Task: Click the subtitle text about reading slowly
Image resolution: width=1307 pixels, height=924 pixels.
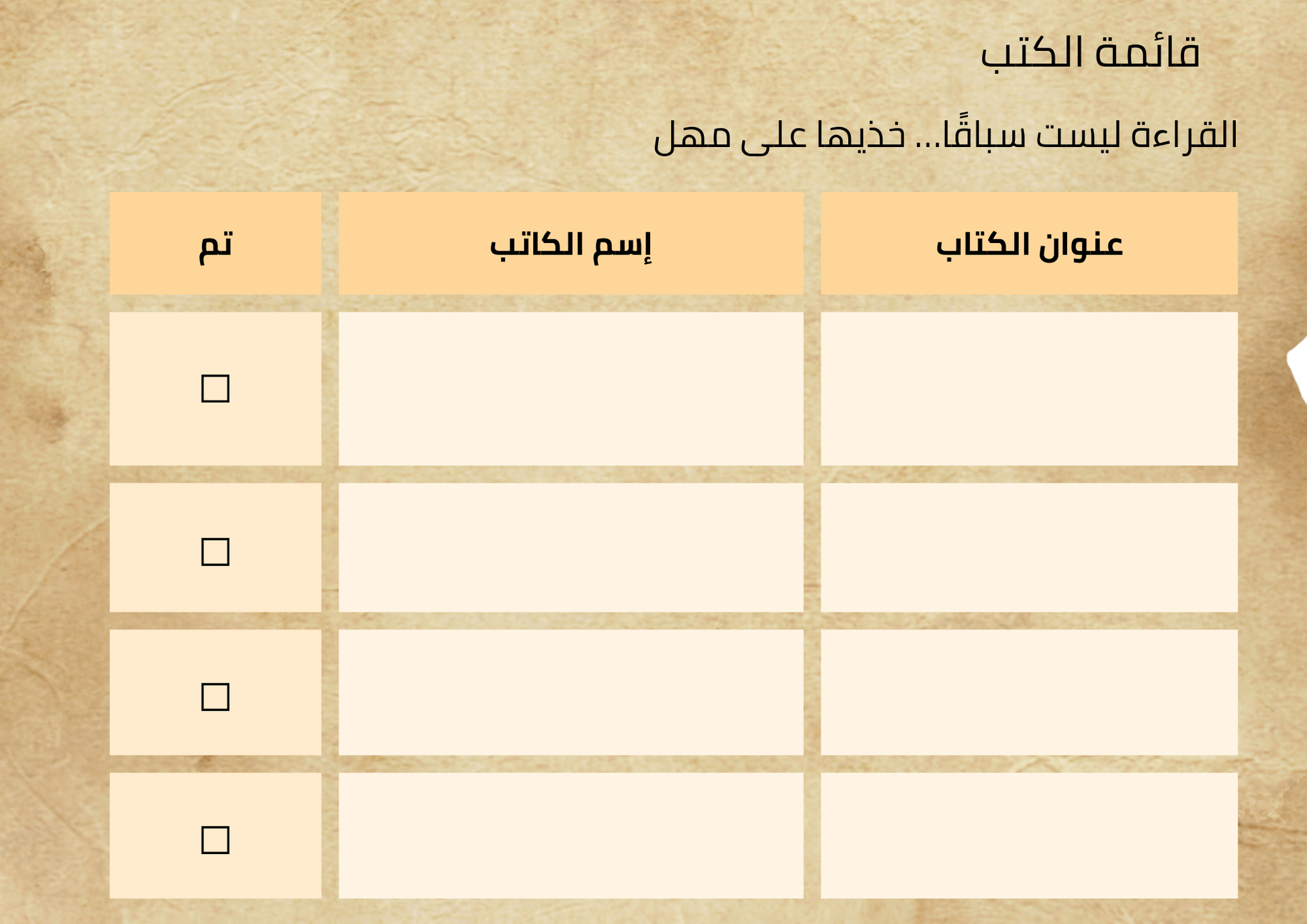Action: 945,135
